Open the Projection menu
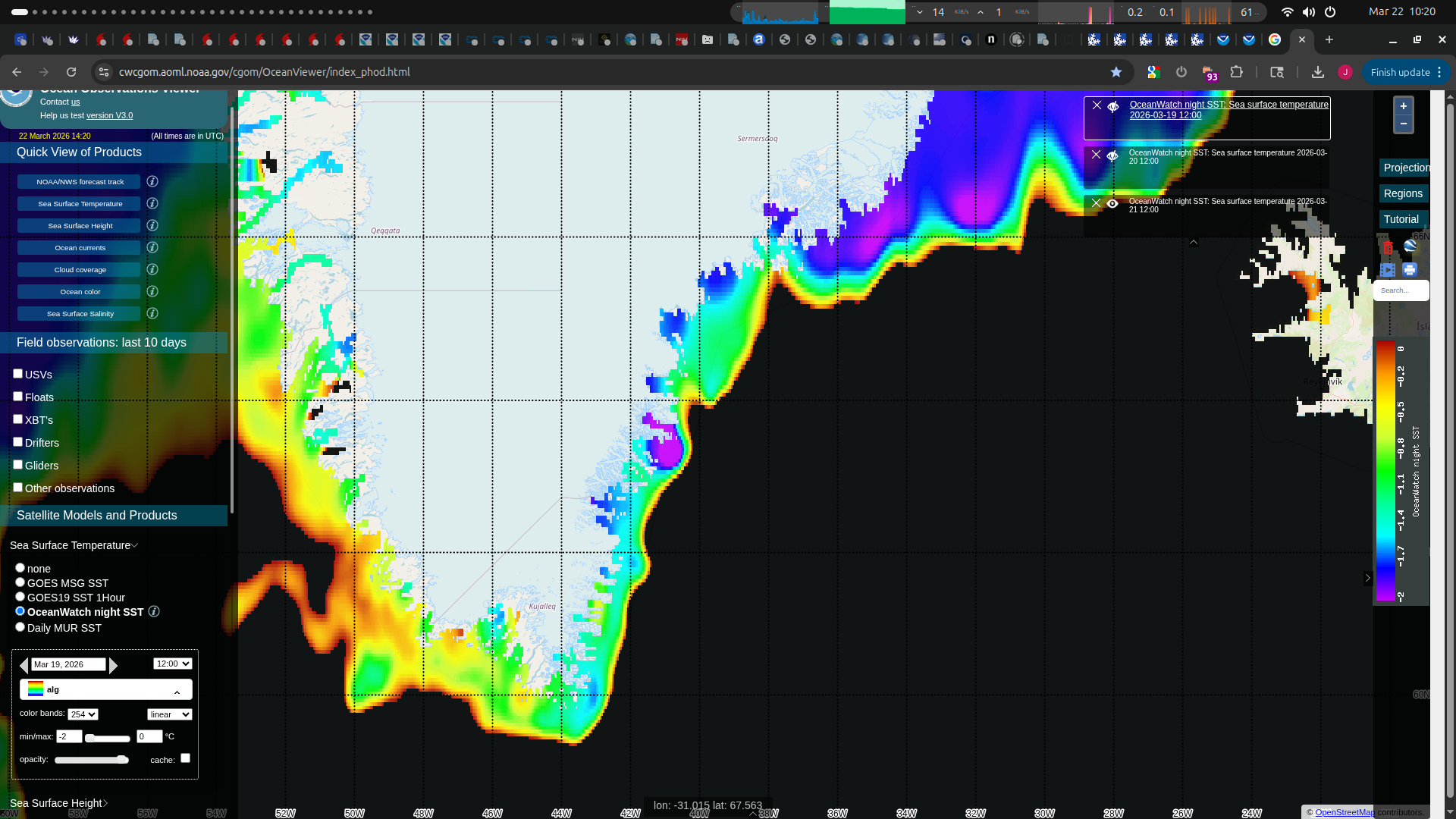1456x819 pixels. click(1404, 168)
